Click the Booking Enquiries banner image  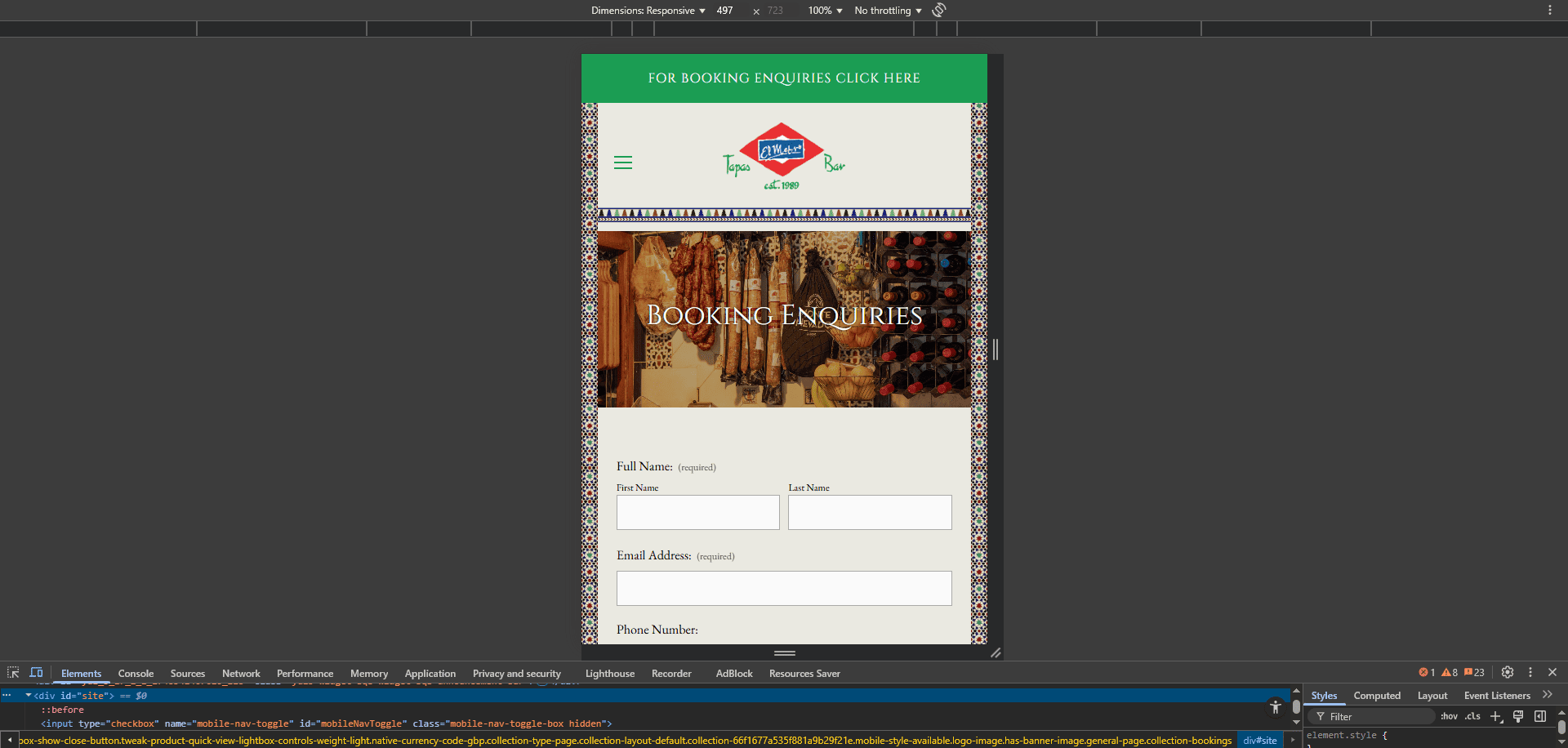click(784, 319)
